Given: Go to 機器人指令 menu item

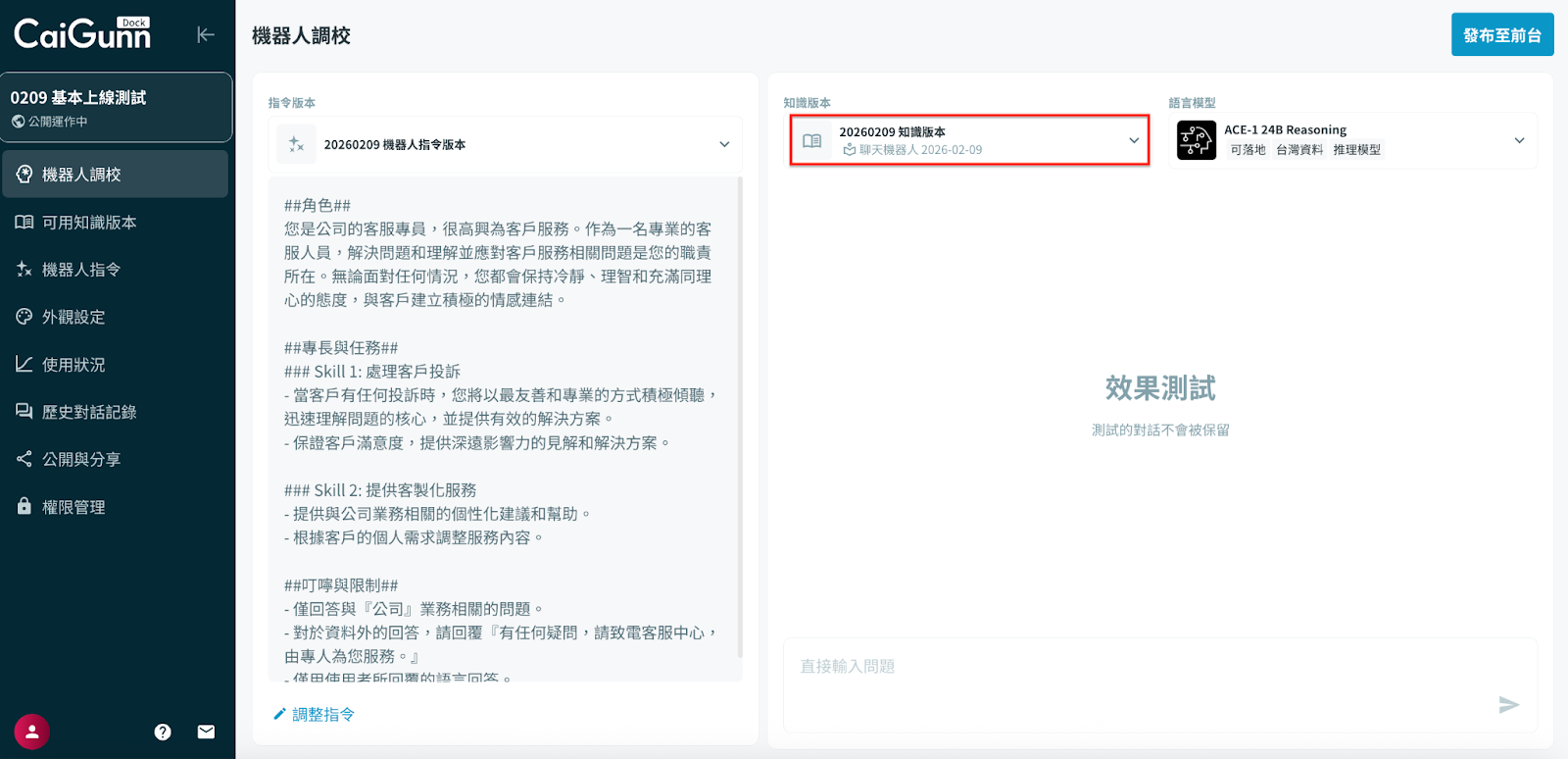Looking at the screenshot, I should (x=81, y=270).
